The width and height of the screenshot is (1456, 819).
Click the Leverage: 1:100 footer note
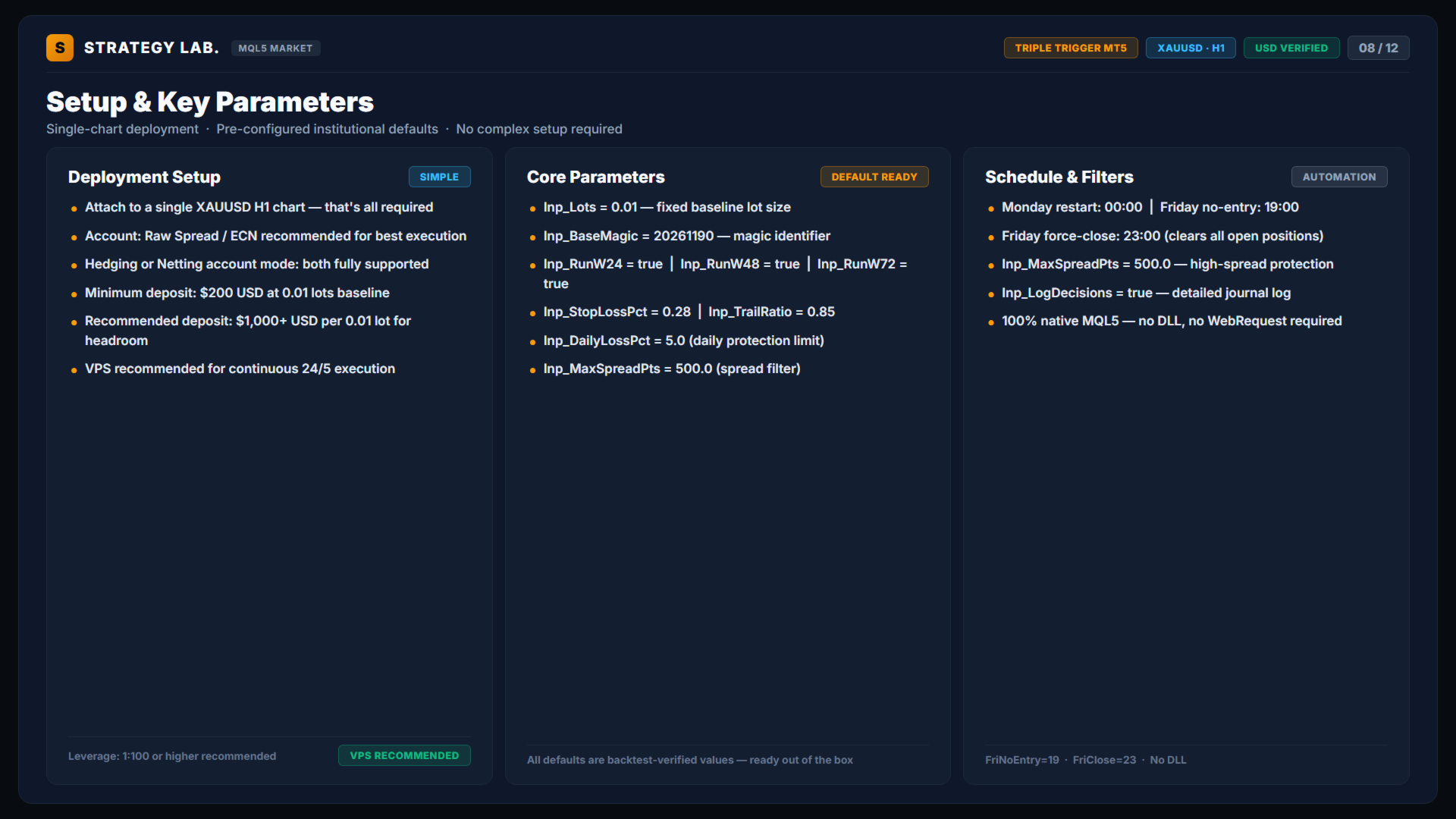tap(172, 756)
